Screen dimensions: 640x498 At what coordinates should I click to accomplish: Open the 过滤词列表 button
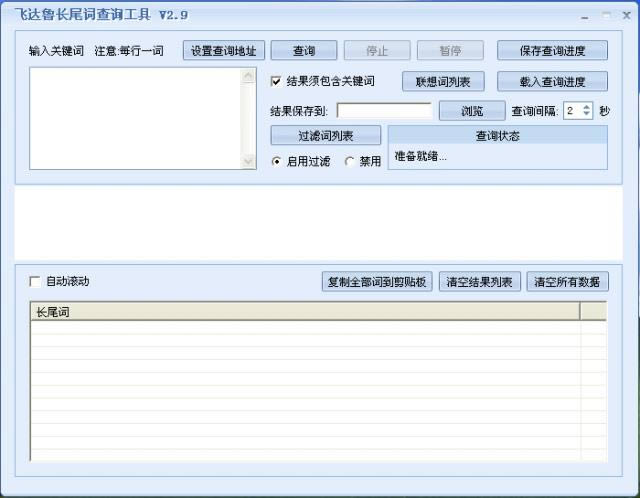[325, 136]
